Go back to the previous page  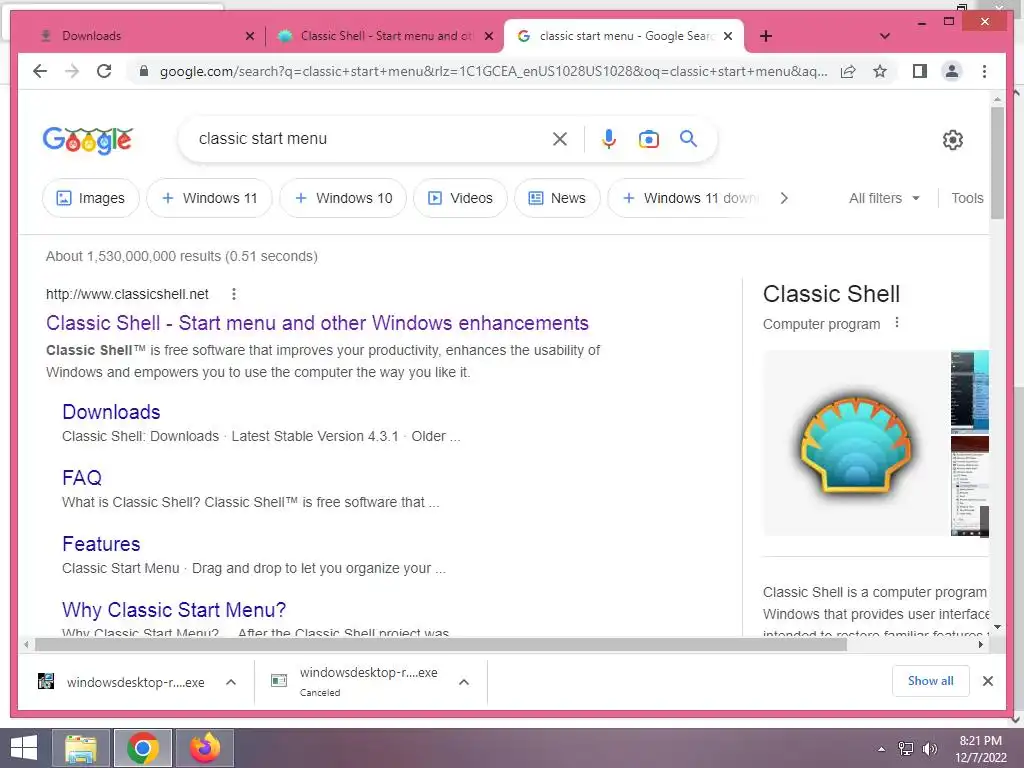[40, 71]
